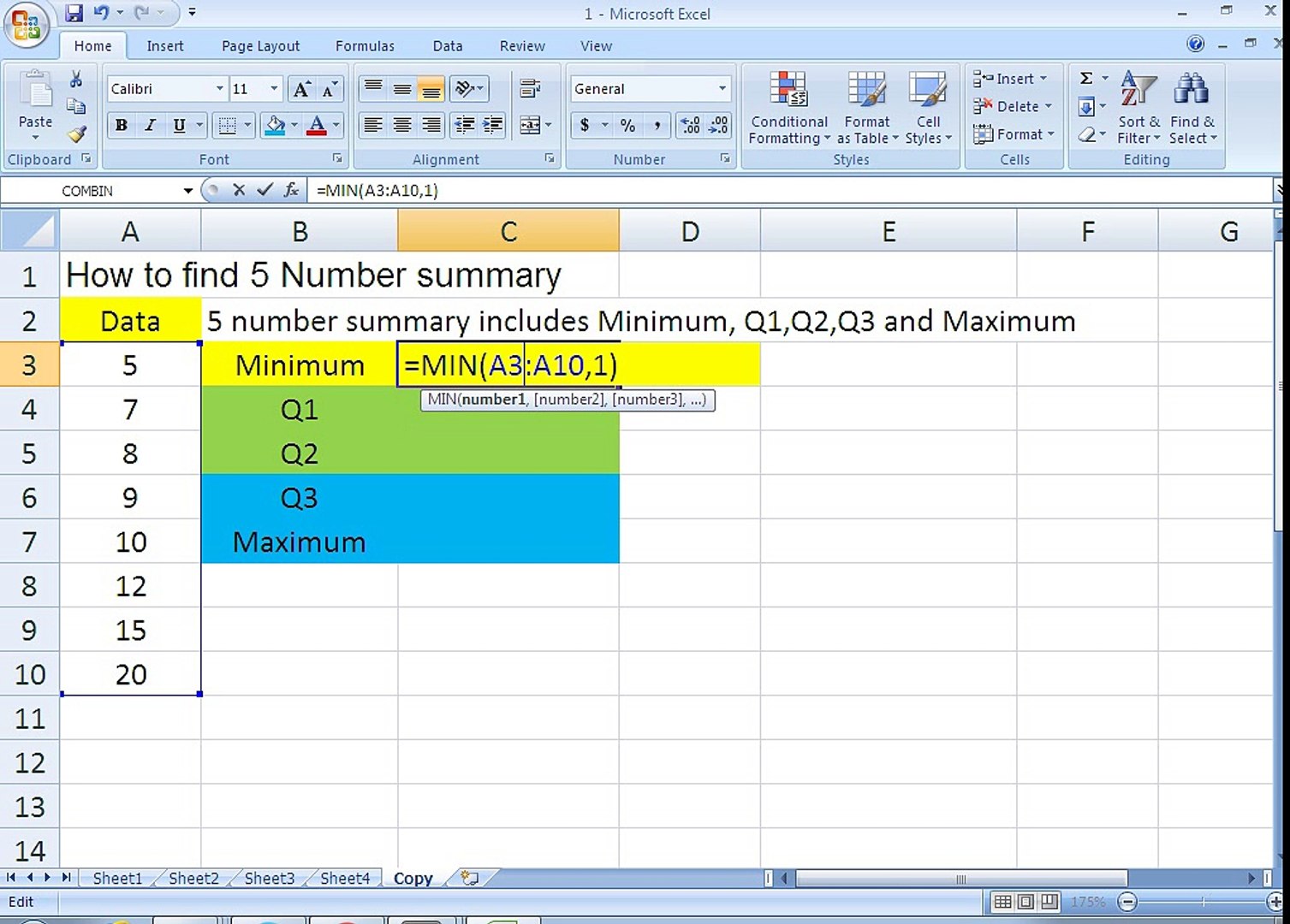Open Insert Function fx dialog
Image resolution: width=1290 pixels, height=924 pixels.
point(291,190)
